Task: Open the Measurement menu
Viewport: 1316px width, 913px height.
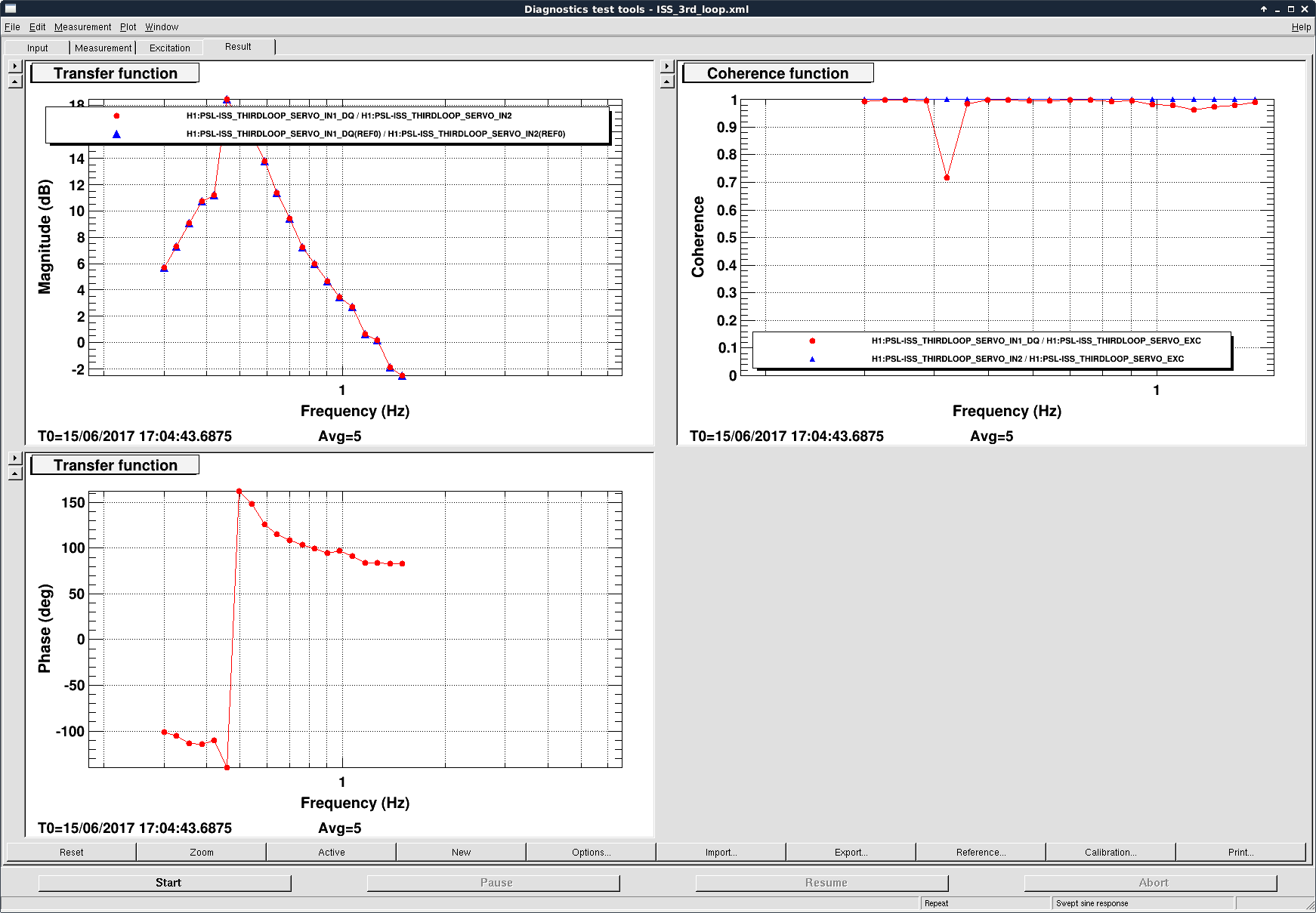Action: (82, 27)
